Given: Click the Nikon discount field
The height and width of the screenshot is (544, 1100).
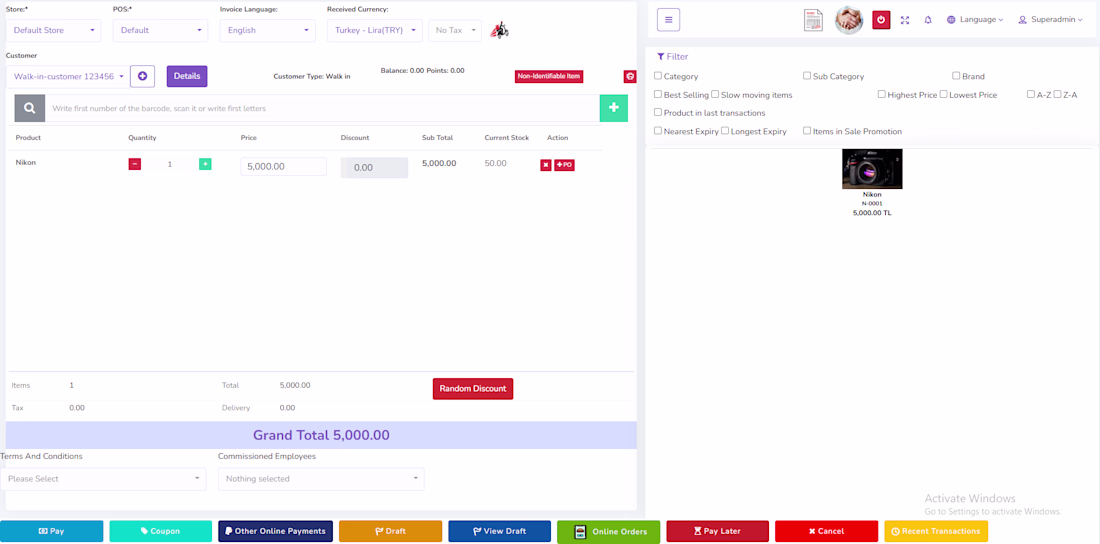Looking at the screenshot, I should pyautogui.click(x=374, y=168).
